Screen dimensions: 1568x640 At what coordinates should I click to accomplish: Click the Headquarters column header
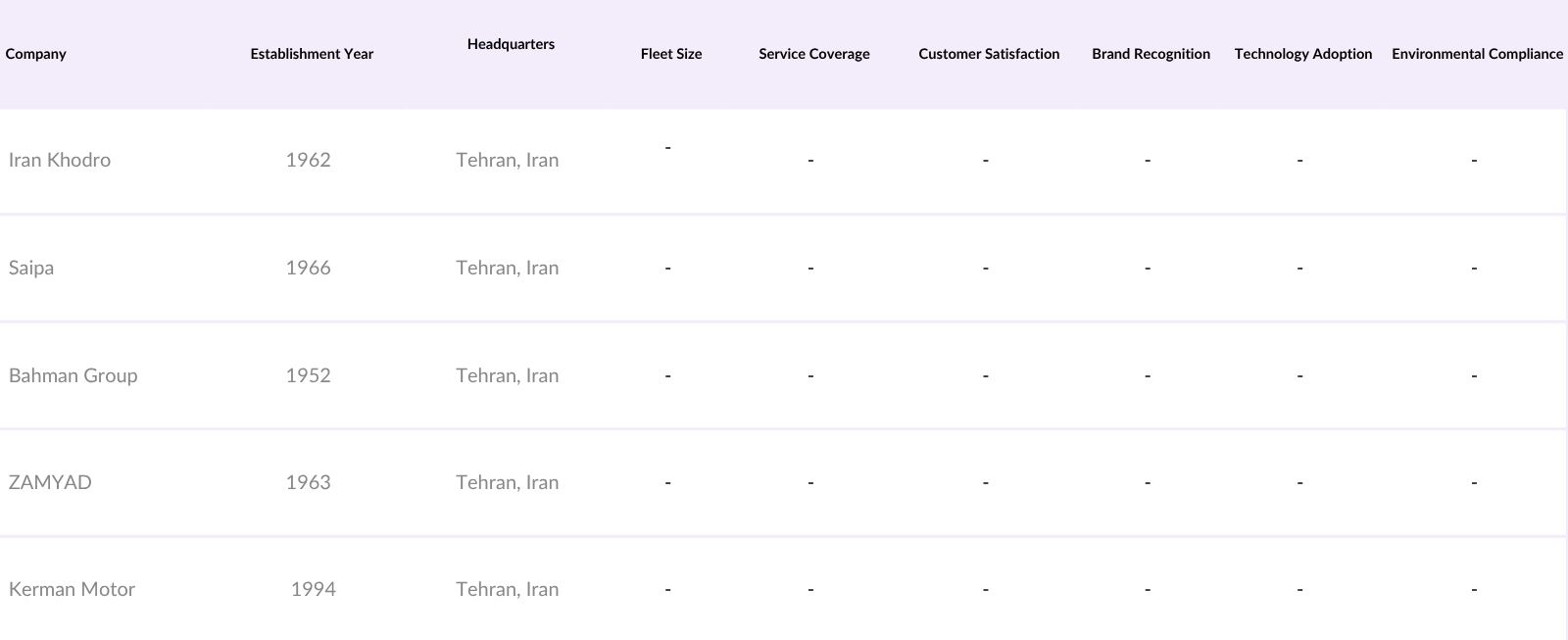pyautogui.click(x=511, y=44)
